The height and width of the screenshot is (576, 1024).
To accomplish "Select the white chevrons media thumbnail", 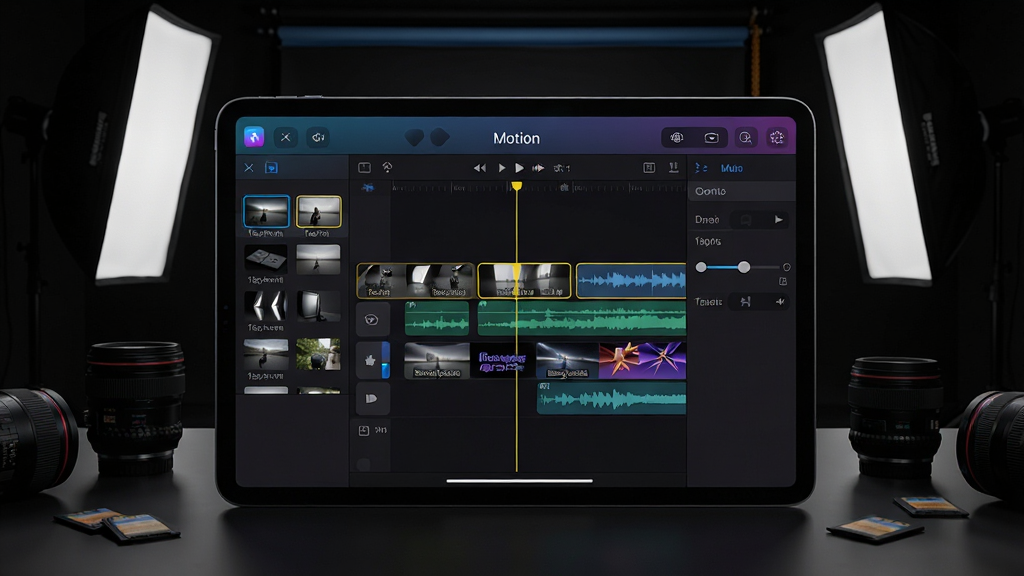I will [x=266, y=306].
